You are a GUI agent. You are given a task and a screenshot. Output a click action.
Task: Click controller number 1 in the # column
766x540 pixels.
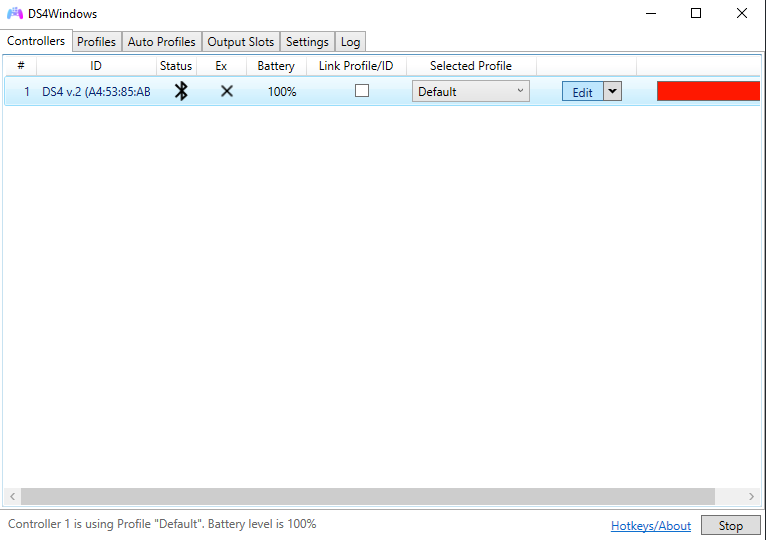[x=27, y=92]
